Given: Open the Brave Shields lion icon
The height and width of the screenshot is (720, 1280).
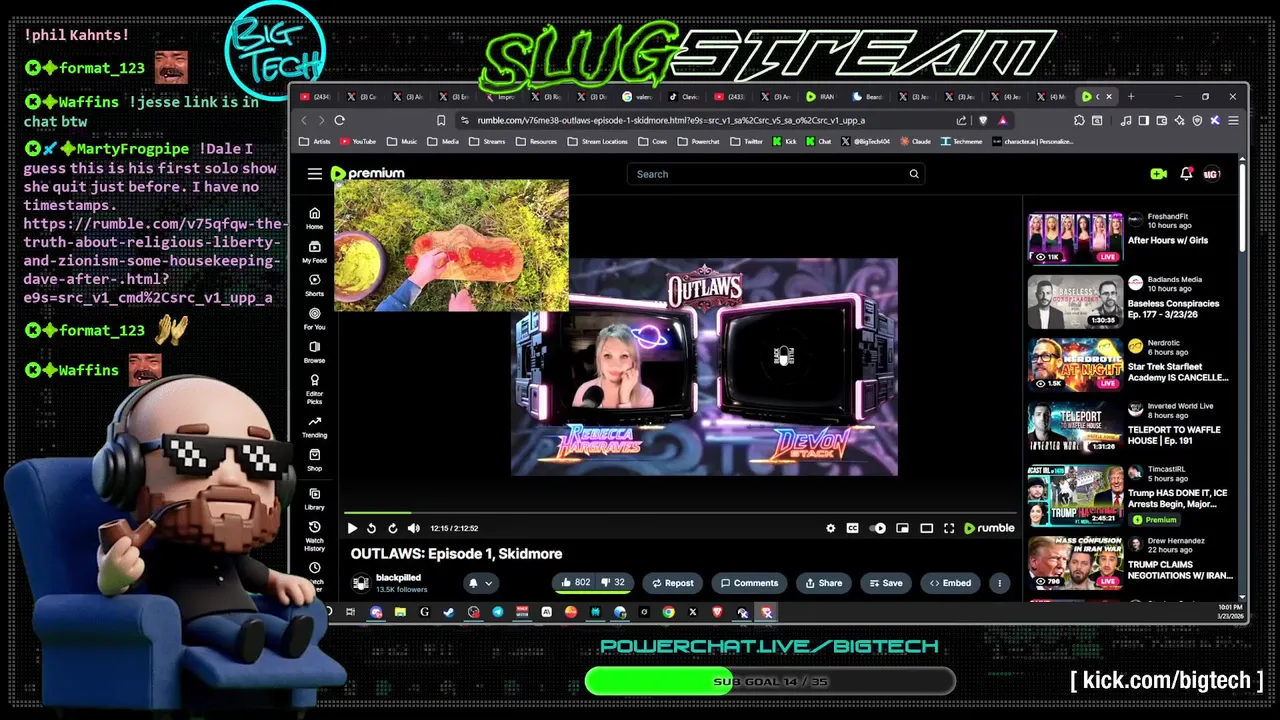Looking at the screenshot, I should click(982, 120).
